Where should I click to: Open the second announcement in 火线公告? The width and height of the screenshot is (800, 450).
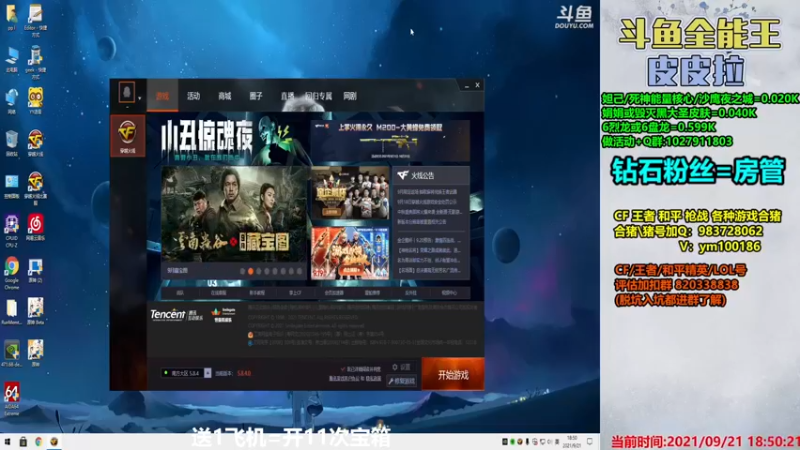(427, 202)
